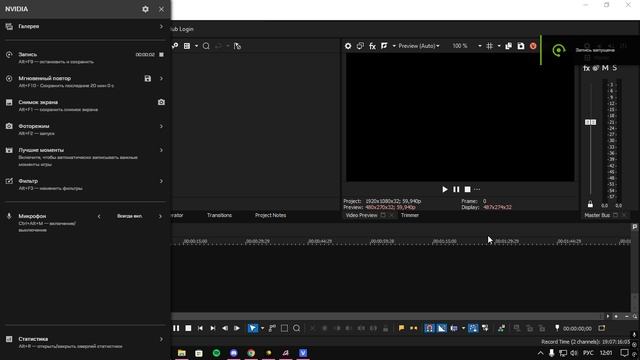Pause timeline playback in transport bar
Screen dimensions: 640x360
(176, 328)
